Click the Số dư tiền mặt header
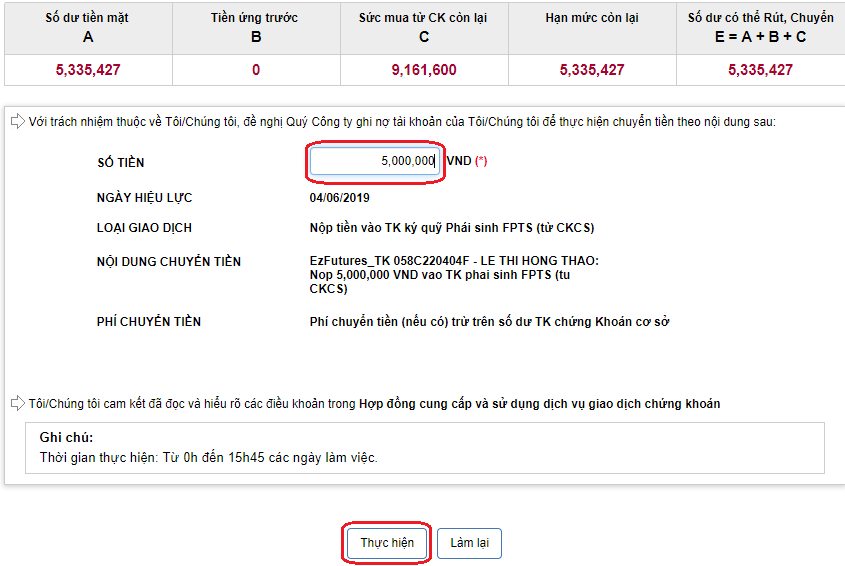The height and width of the screenshot is (566, 845). 88,27
